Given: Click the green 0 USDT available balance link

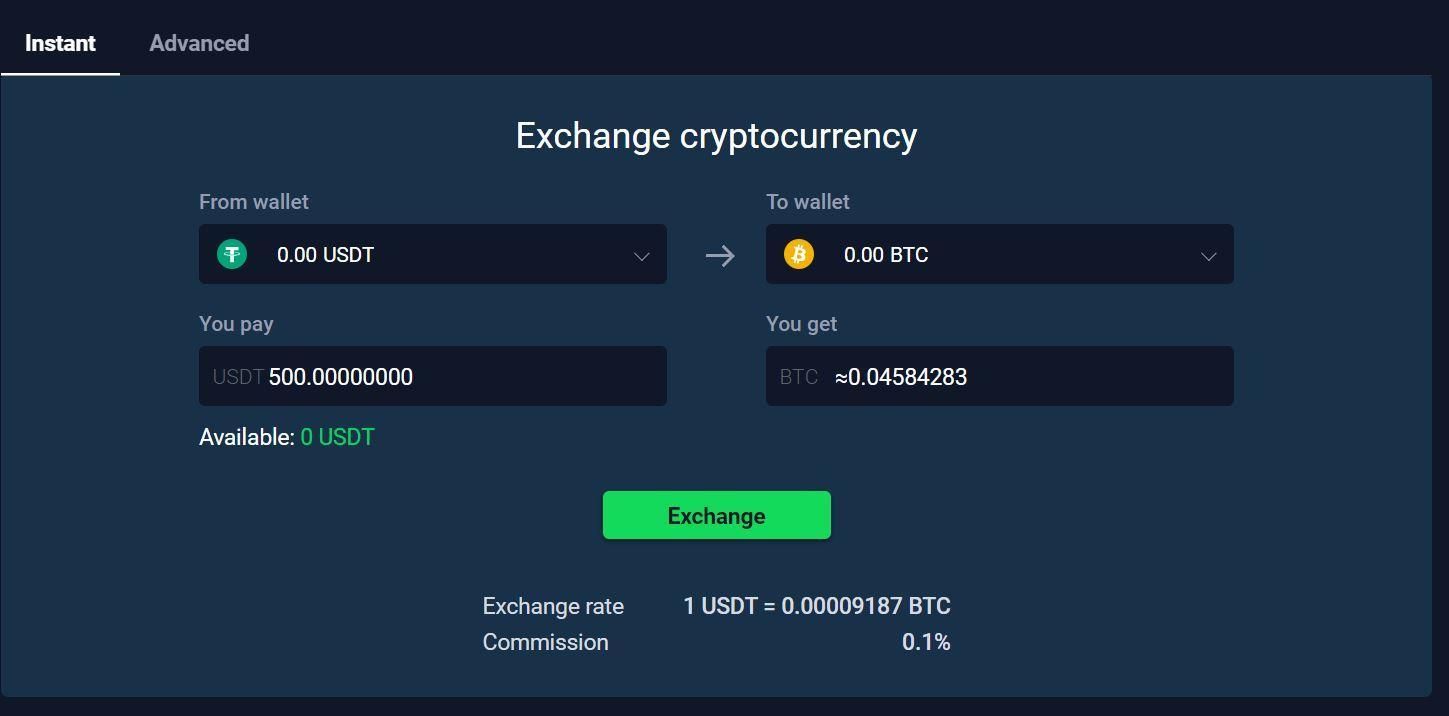Looking at the screenshot, I should tap(337, 437).
